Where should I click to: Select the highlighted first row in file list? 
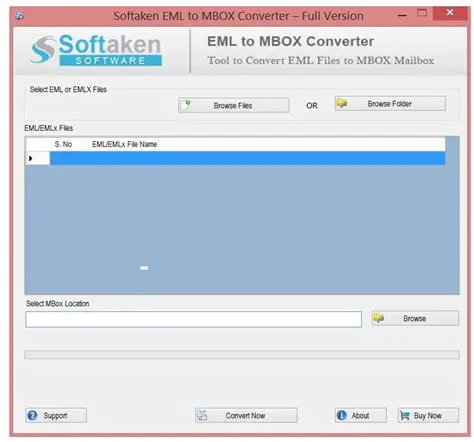click(247, 158)
